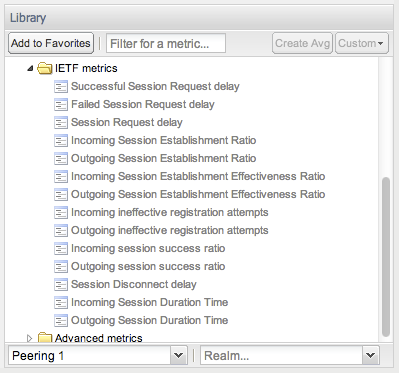Click the Add to Favorites button
The height and width of the screenshot is (373, 399).
pyautogui.click(x=51, y=43)
